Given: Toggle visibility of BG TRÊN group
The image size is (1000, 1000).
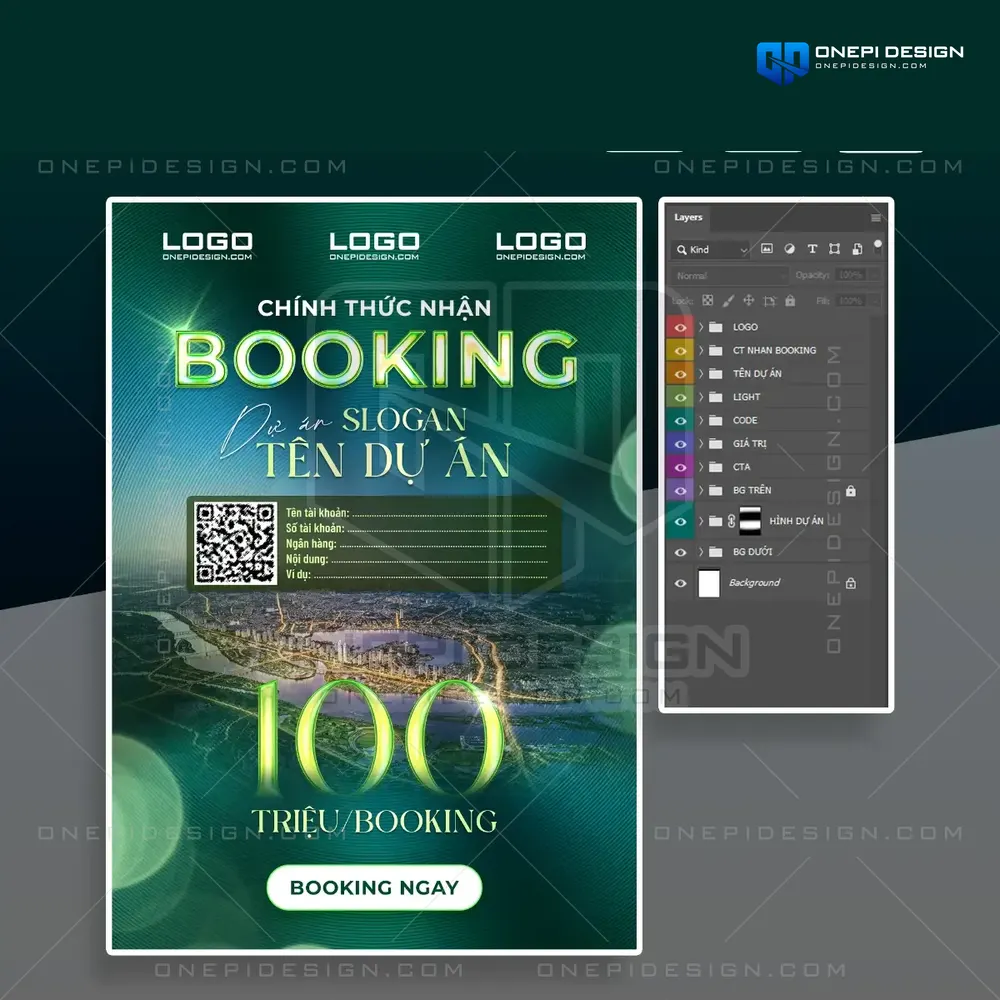Looking at the screenshot, I should point(680,490).
